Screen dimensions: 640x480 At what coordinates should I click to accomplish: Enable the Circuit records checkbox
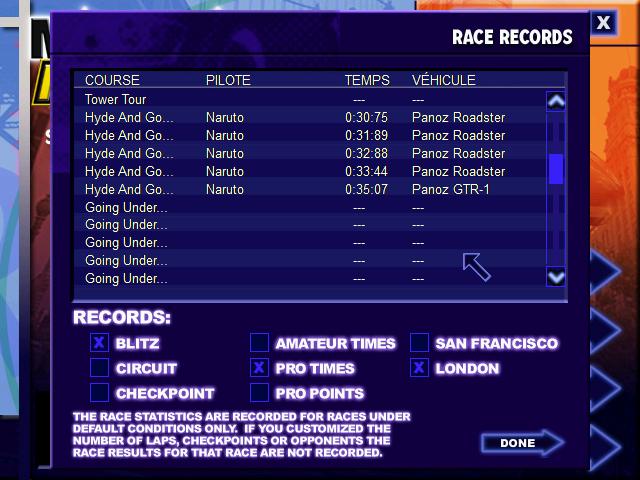pos(99,368)
